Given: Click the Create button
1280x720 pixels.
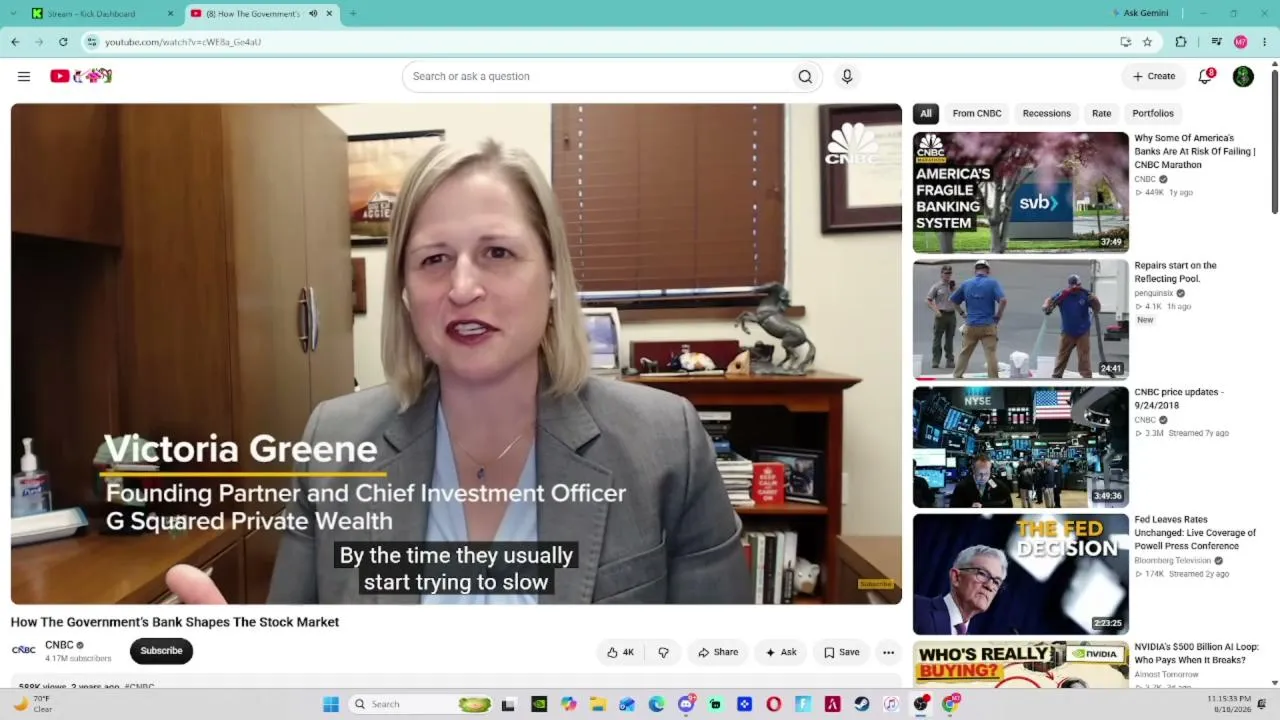Looking at the screenshot, I should pyautogui.click(x=1154, y=76).
